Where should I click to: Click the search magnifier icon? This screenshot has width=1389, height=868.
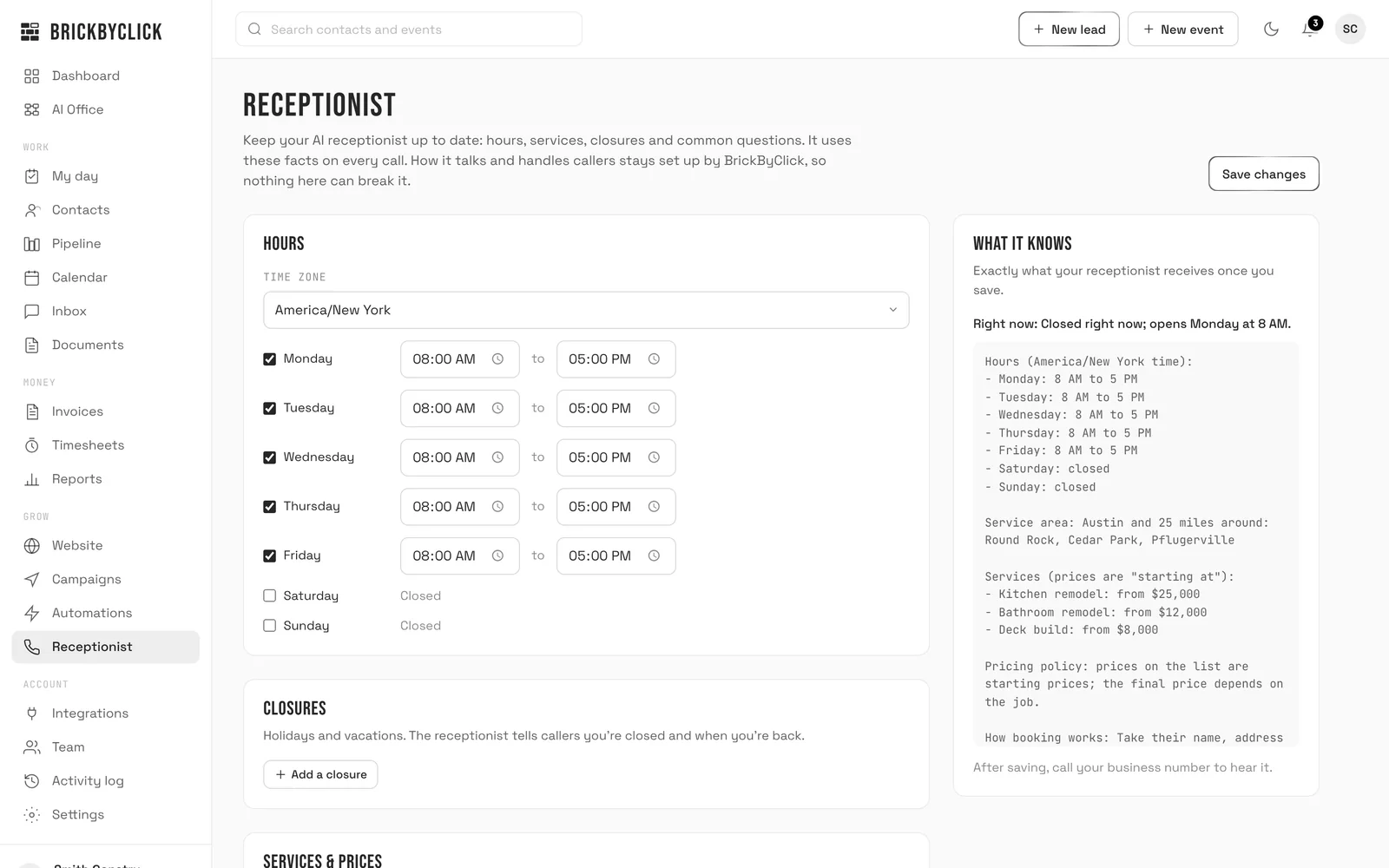[x=254, y=30]
